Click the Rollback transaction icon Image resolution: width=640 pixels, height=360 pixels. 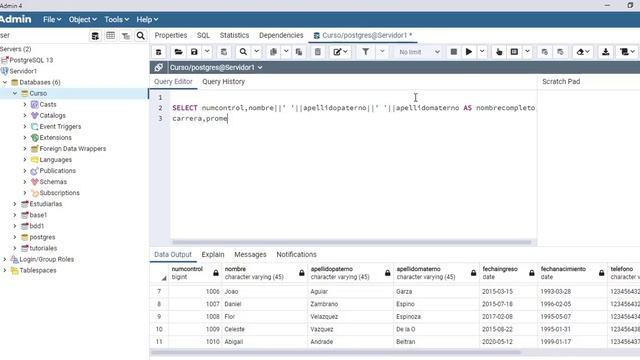(x=560, y=52)
